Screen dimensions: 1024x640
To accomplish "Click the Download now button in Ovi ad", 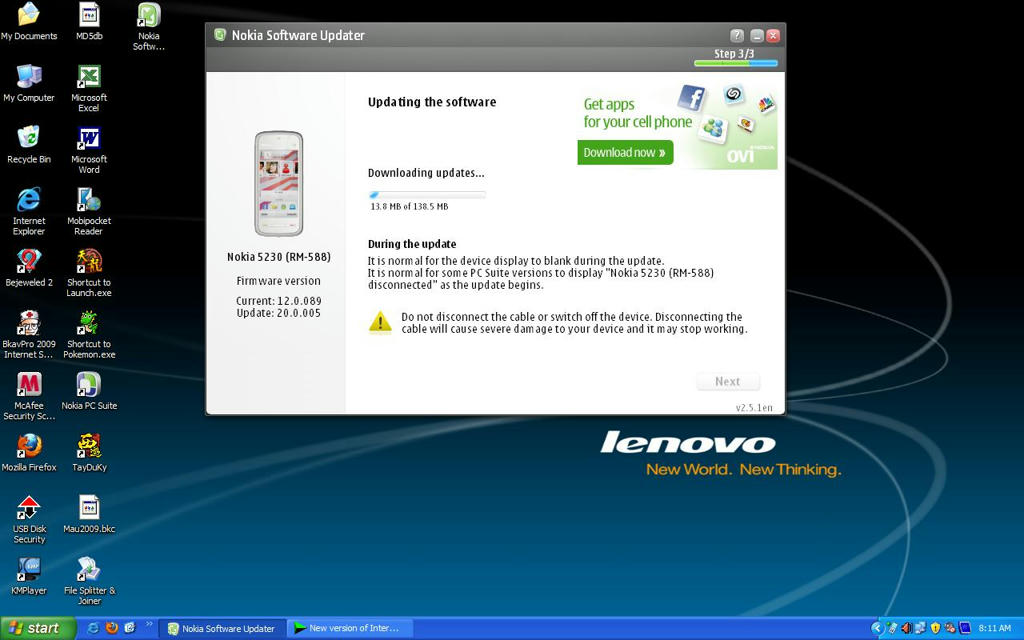I will pos(625,152).
